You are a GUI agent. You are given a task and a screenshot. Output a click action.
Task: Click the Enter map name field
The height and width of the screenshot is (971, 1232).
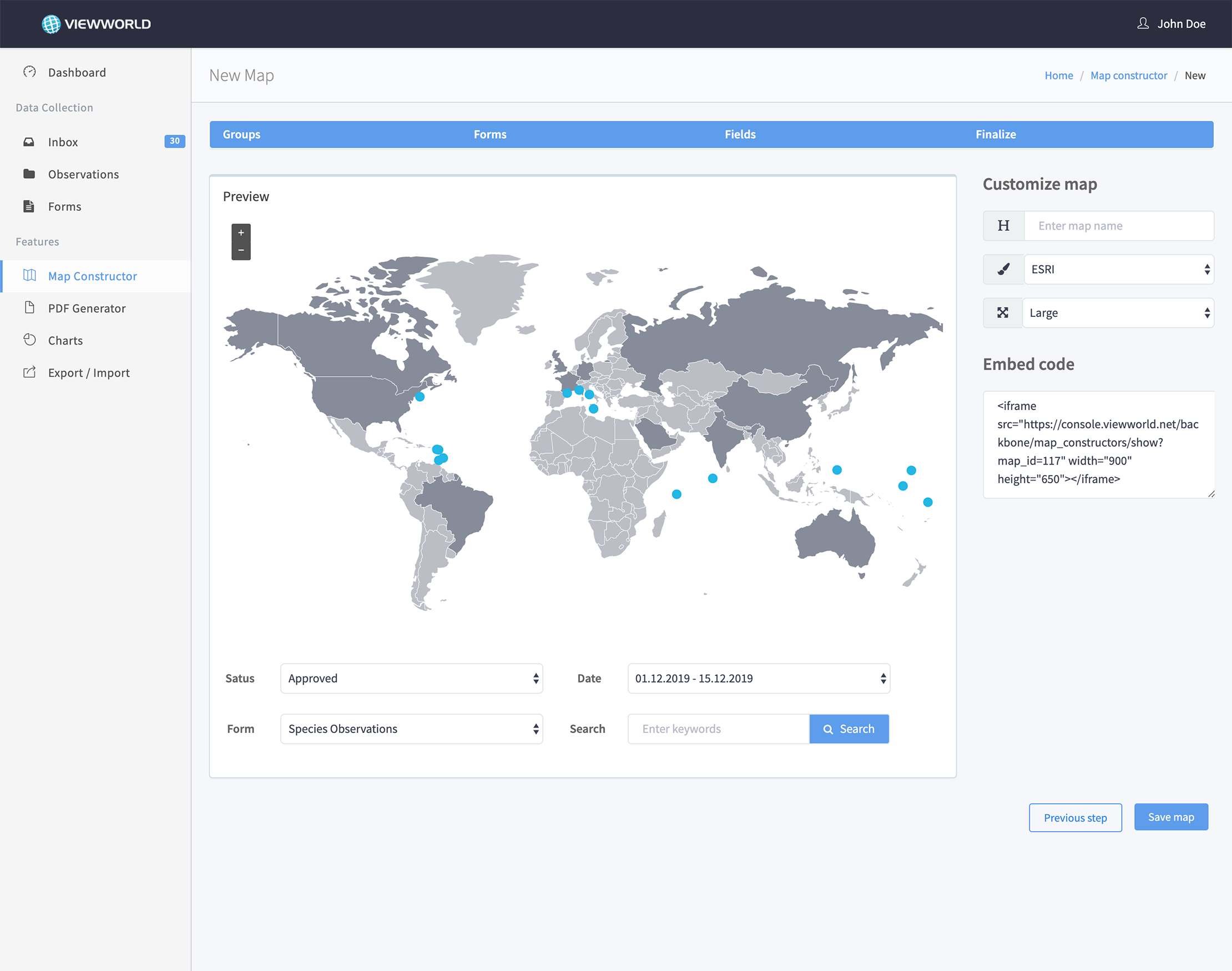(1119, 226)
